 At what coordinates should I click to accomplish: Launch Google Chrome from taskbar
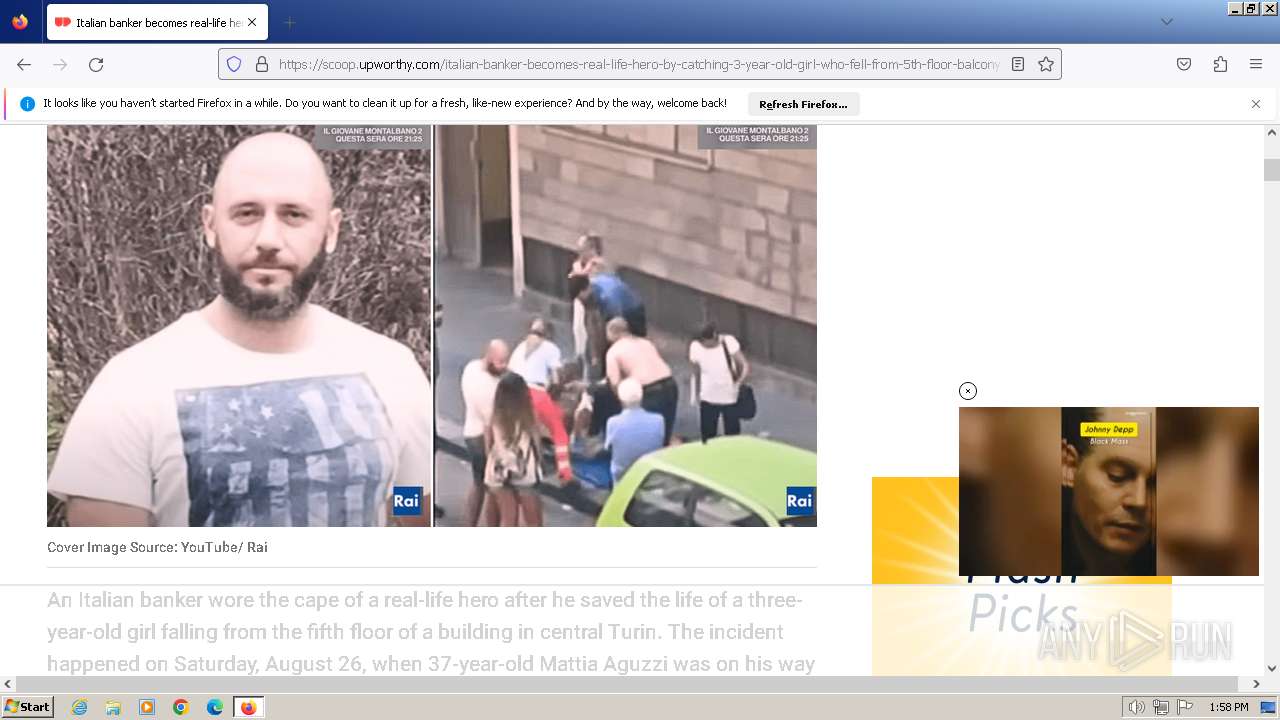[181, 707]
